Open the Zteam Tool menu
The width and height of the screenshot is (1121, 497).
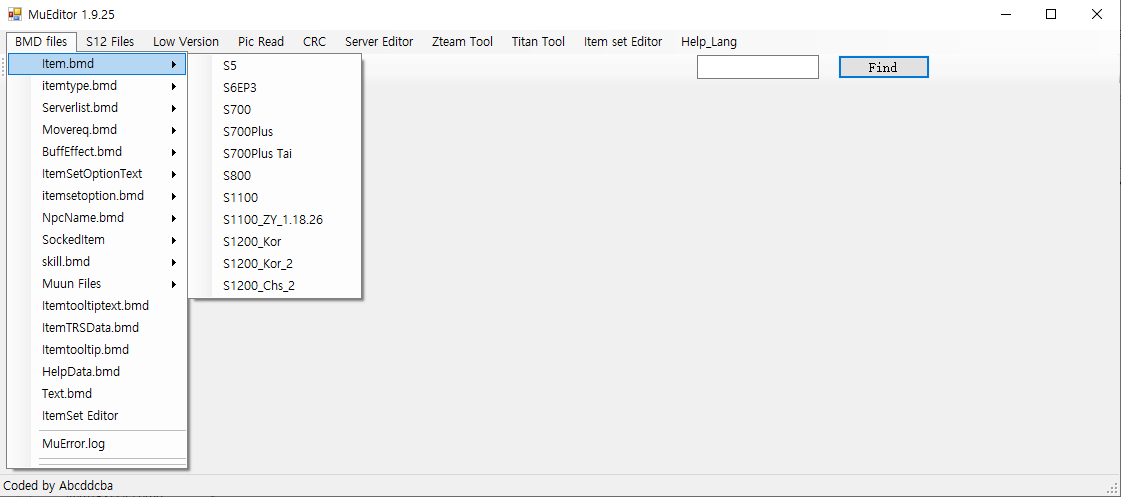463,41
